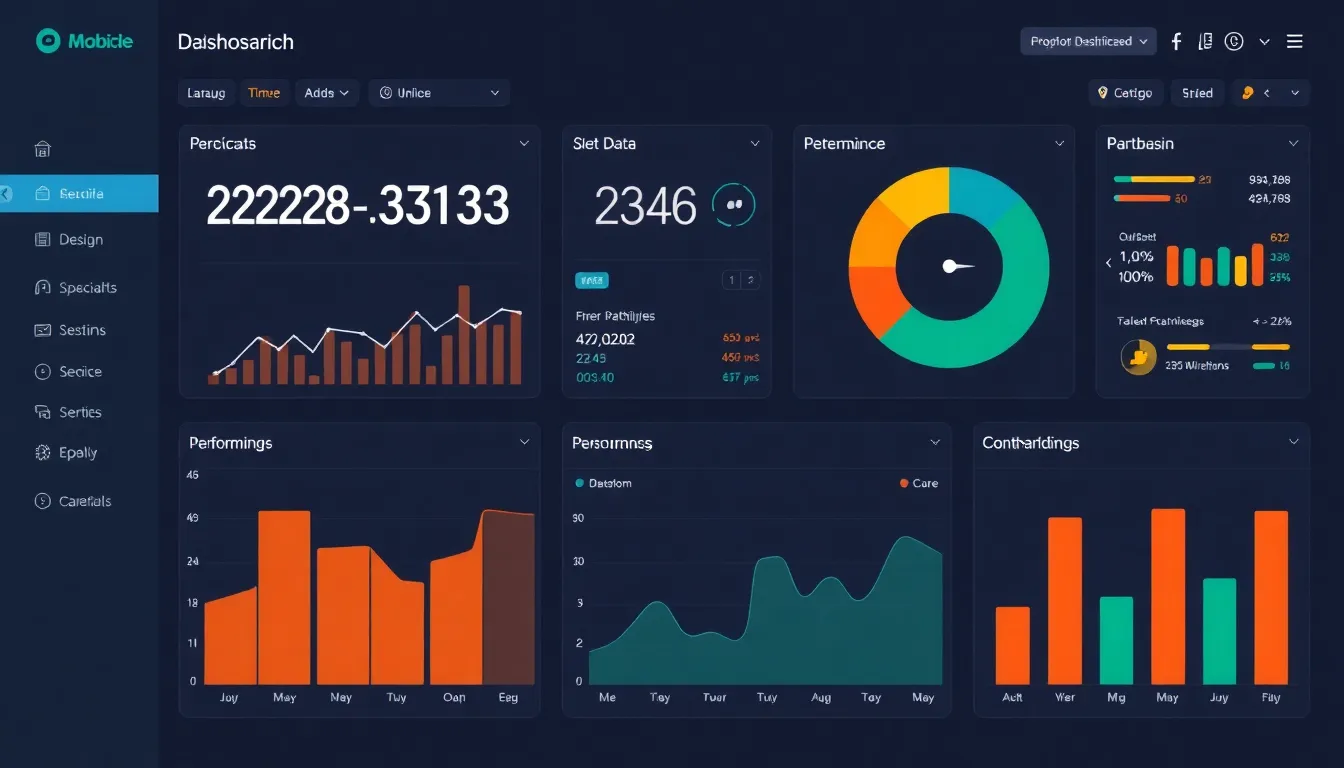Click the Epally gear icon

coord(42,453)
